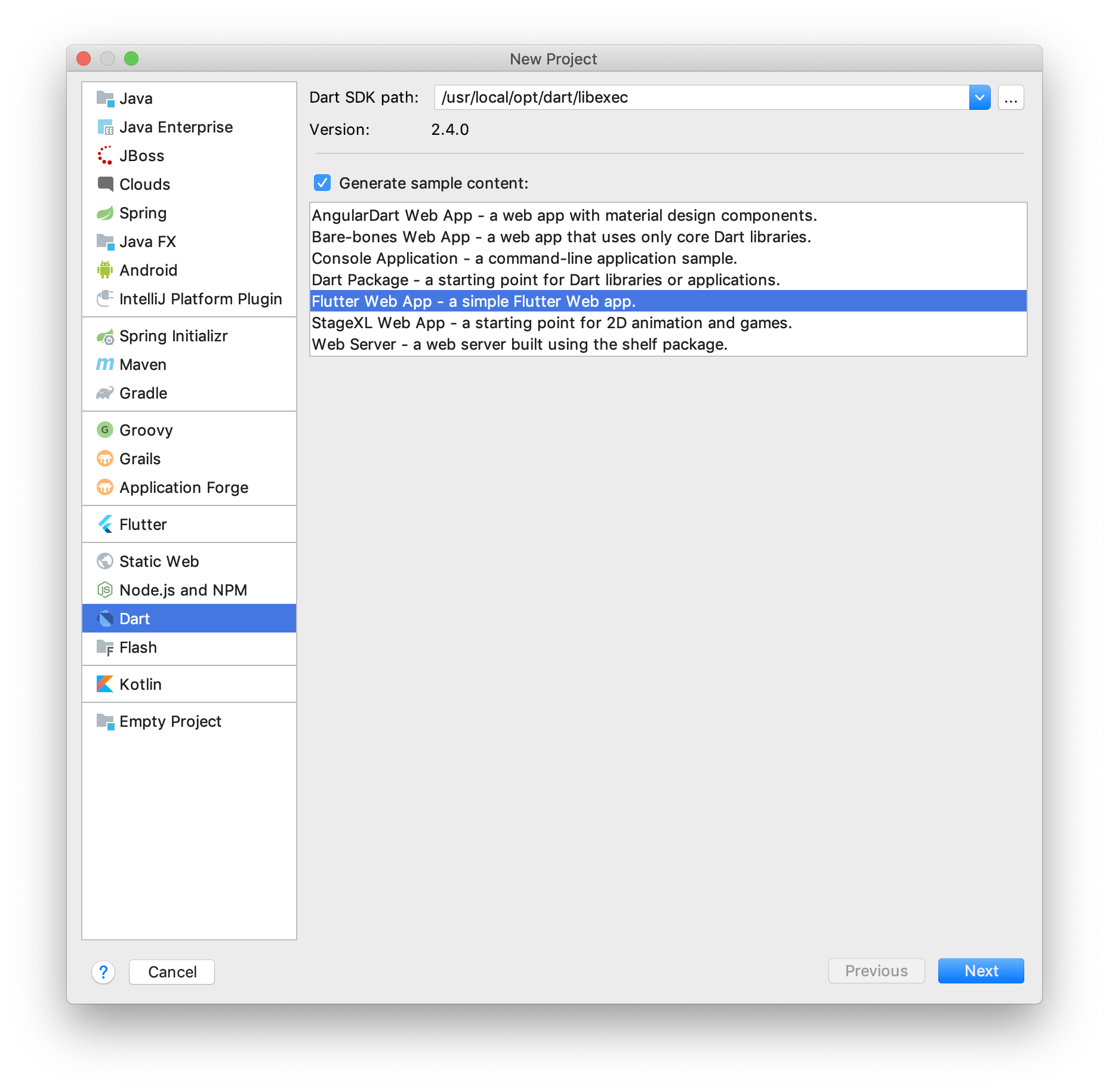
Task: Click the Next button
Action: tap(981, 971)
